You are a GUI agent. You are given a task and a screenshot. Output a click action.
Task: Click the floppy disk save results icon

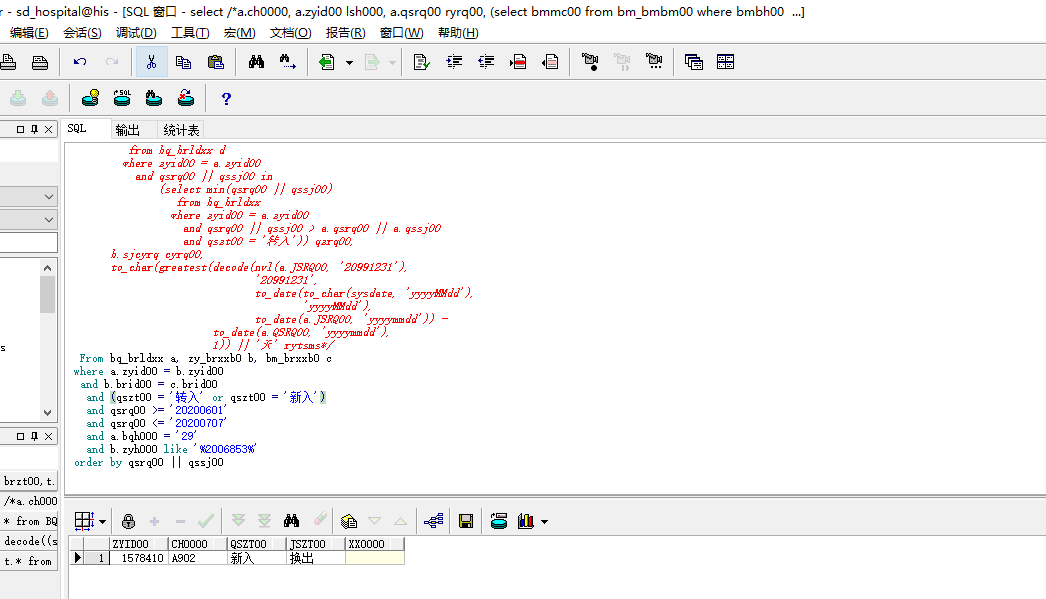point(466,521)
